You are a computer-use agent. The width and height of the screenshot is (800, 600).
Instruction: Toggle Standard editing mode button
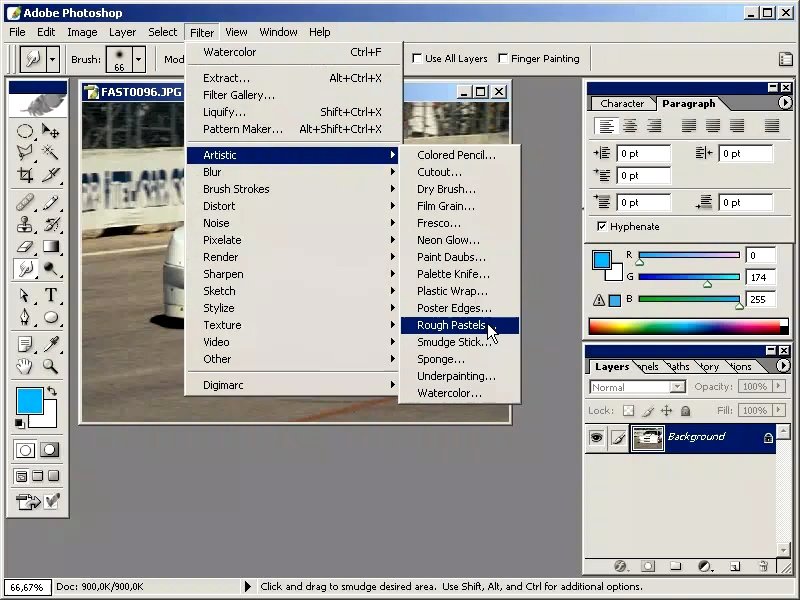pos(25,450)
